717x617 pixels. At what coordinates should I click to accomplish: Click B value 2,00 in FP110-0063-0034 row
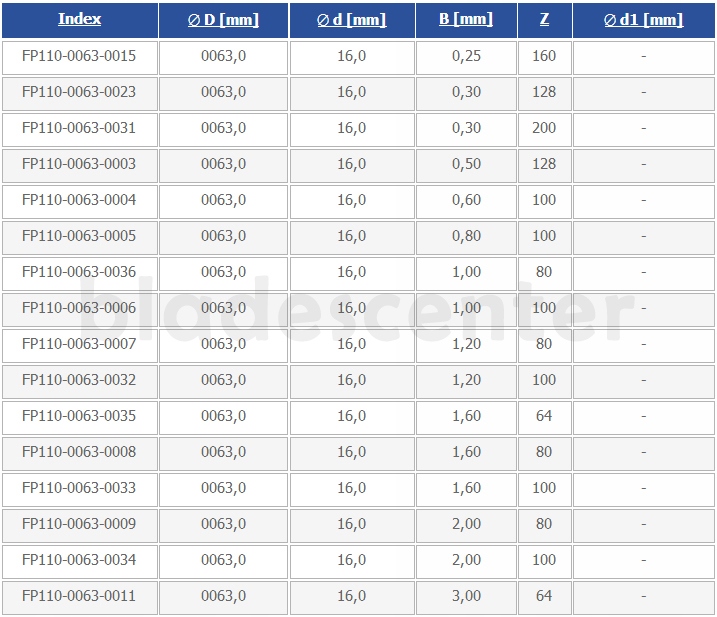tap(466, 562)
